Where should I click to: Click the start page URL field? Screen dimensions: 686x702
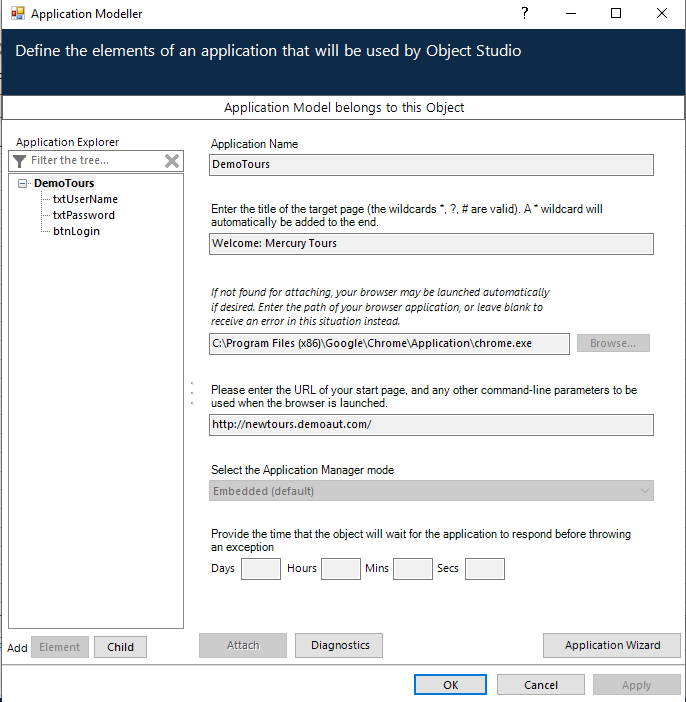coord(431,425)
